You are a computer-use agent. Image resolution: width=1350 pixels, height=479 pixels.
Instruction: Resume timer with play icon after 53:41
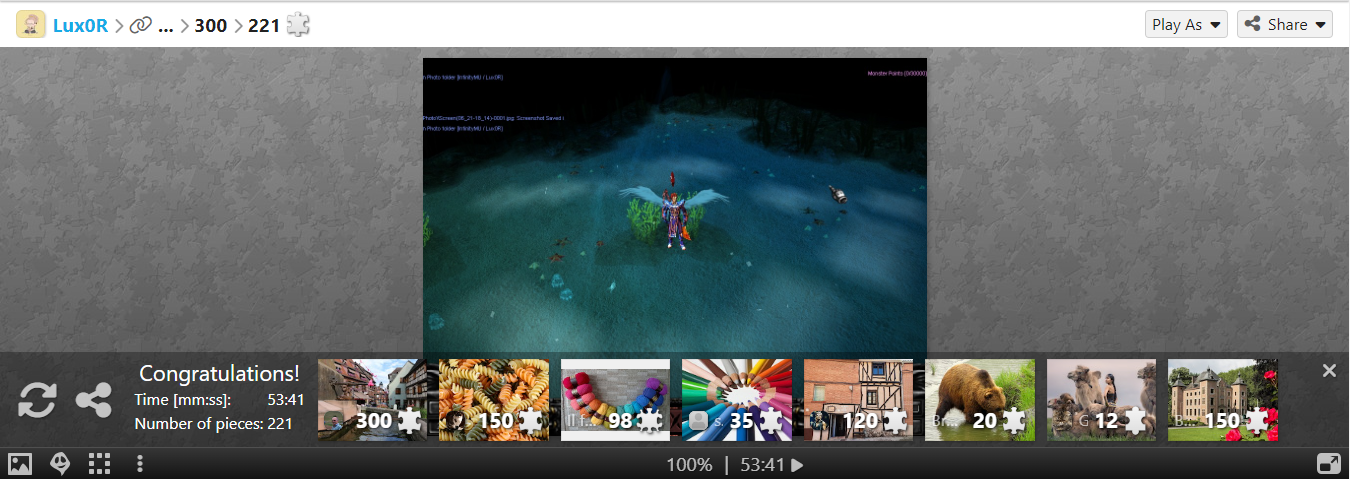[x=798, y=465]
